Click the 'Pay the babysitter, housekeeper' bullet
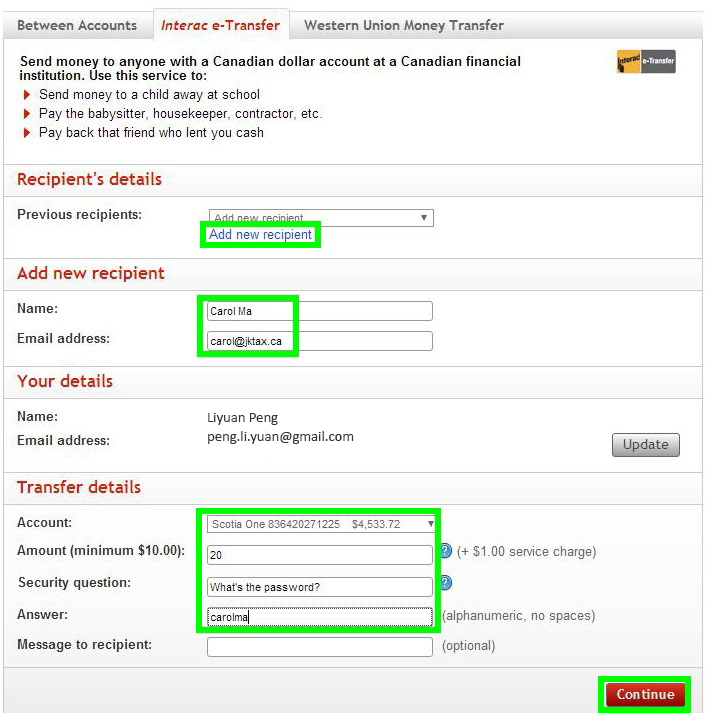 (180, 114)
